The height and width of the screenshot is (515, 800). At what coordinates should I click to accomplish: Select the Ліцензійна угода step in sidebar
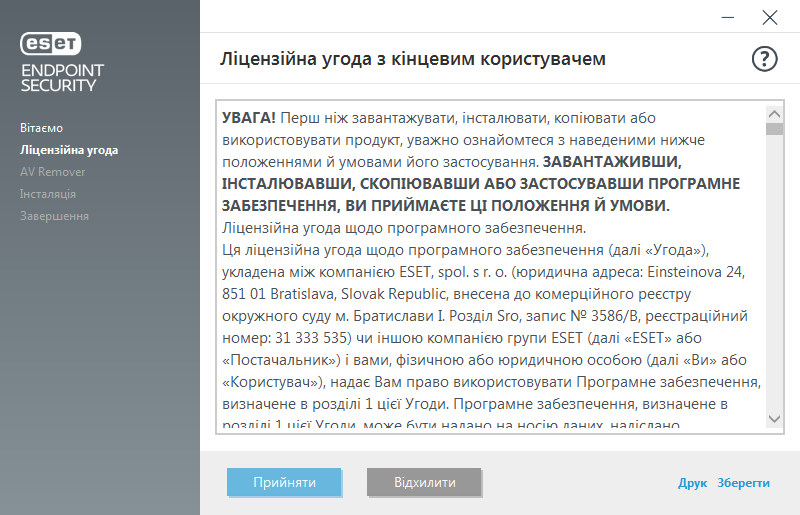click(69, 150)
